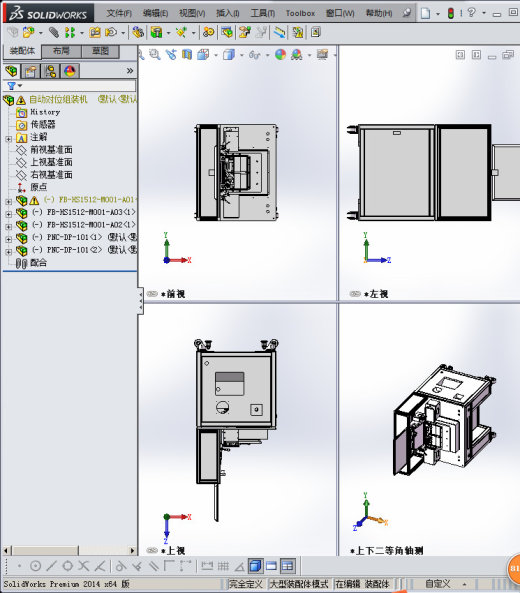The width and height of the screenshot is (520, 593).
Task: Select the ConfigurationManager tab icon
Action: (x=50, y=71)
